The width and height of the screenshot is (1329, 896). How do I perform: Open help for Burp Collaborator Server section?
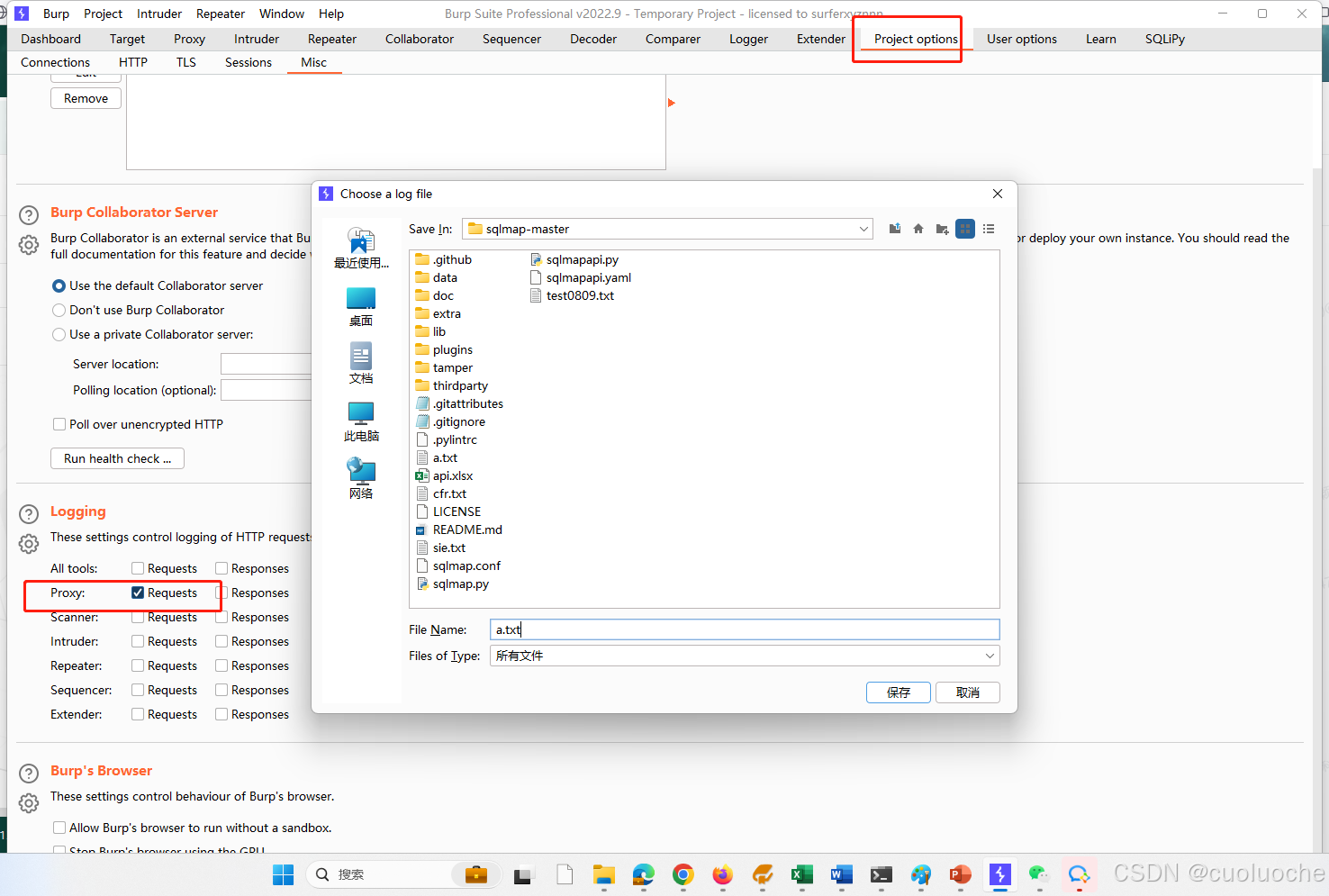(29, 215)
